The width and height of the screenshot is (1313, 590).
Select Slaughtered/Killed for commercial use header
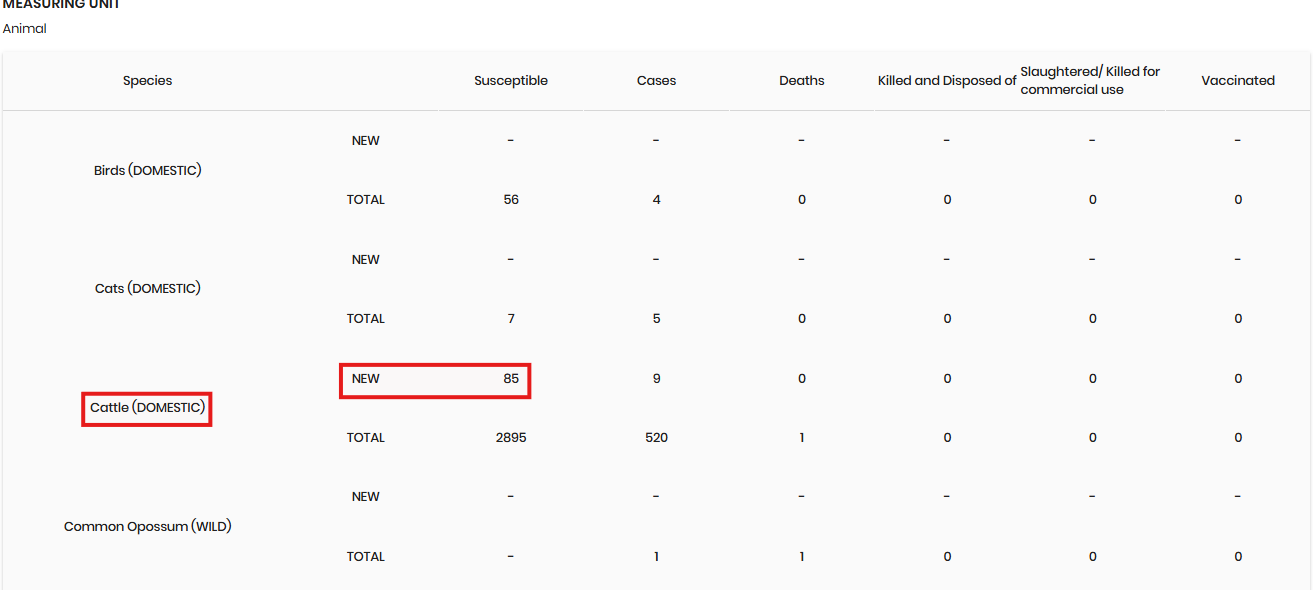coord(1090,81)
